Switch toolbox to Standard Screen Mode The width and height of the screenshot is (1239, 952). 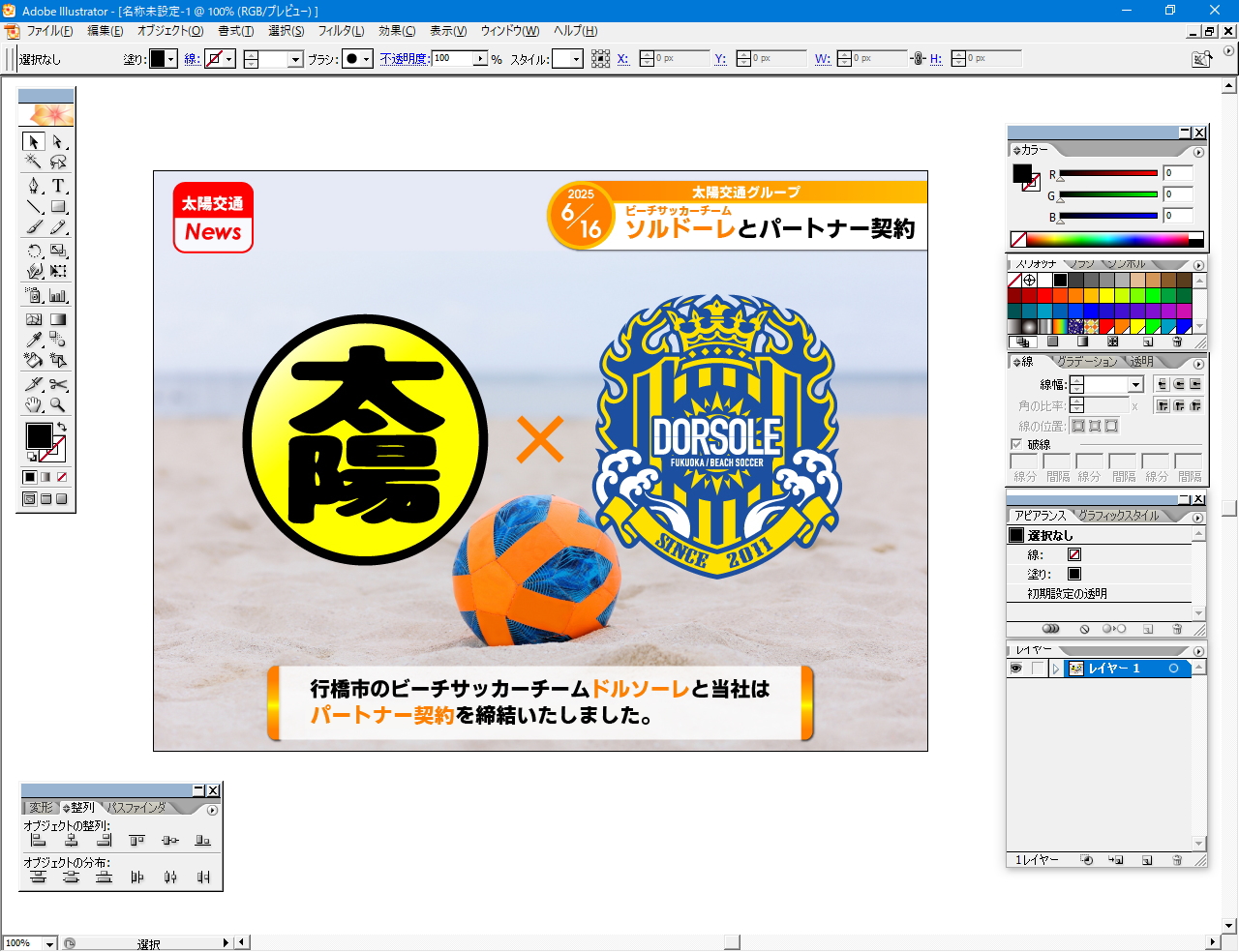29,499
